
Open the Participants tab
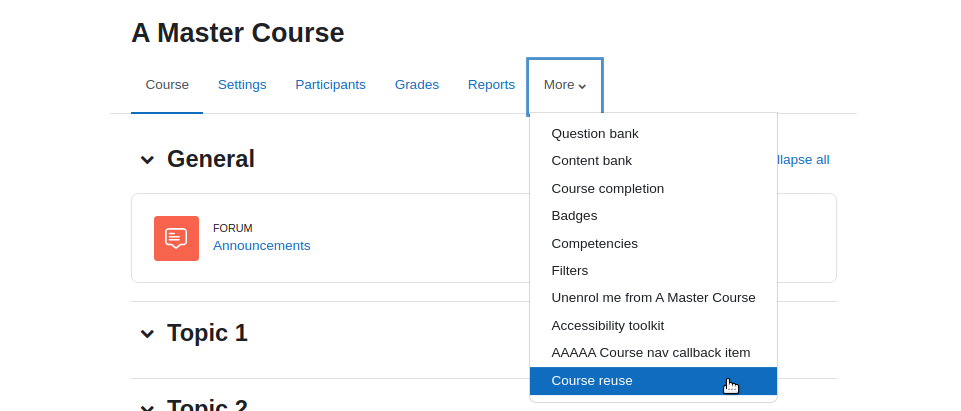point(330,85)
